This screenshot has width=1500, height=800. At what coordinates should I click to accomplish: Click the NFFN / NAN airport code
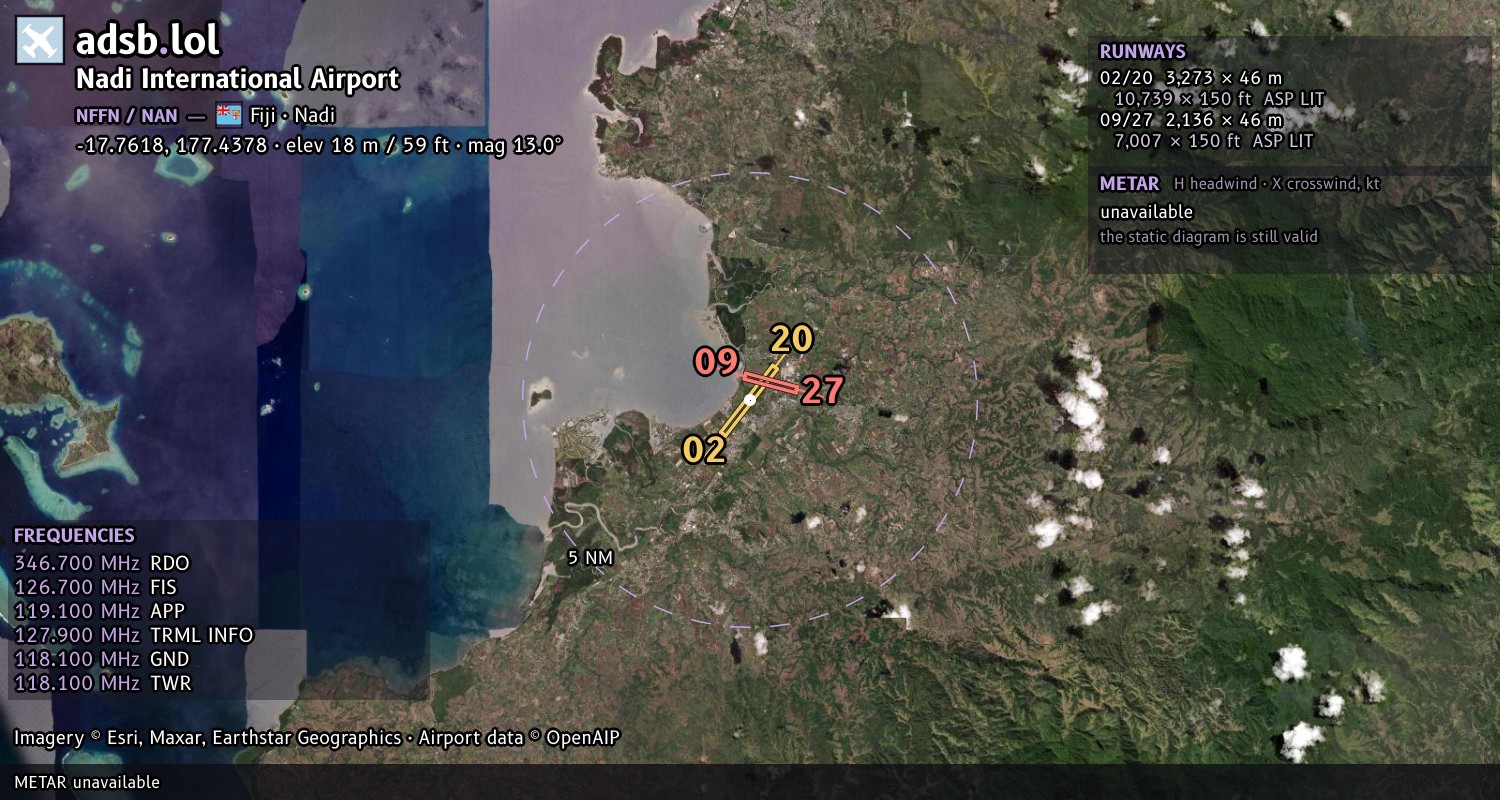coord(127,115)
